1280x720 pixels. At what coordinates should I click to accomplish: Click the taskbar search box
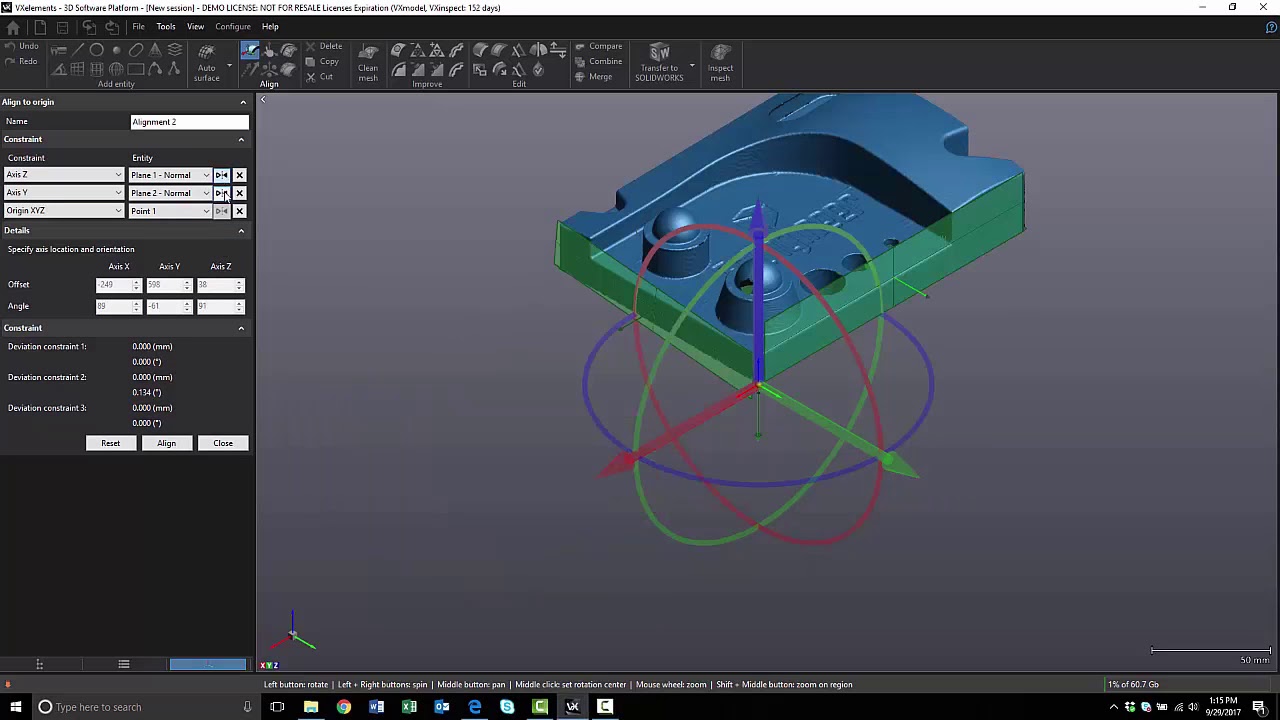coord(144,707)
